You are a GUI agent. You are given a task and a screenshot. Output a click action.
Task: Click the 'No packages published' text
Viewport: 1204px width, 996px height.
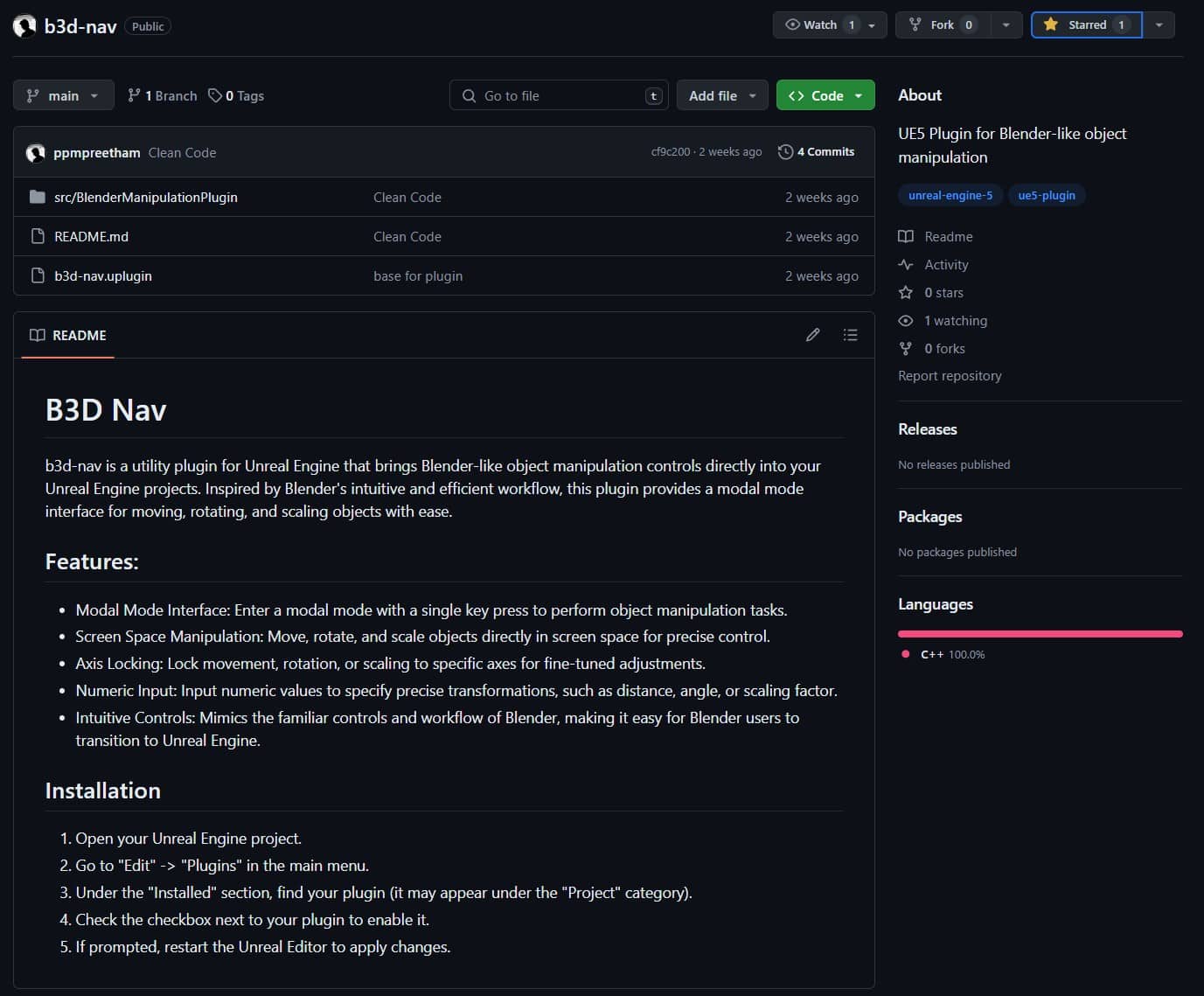click(957, 552)
